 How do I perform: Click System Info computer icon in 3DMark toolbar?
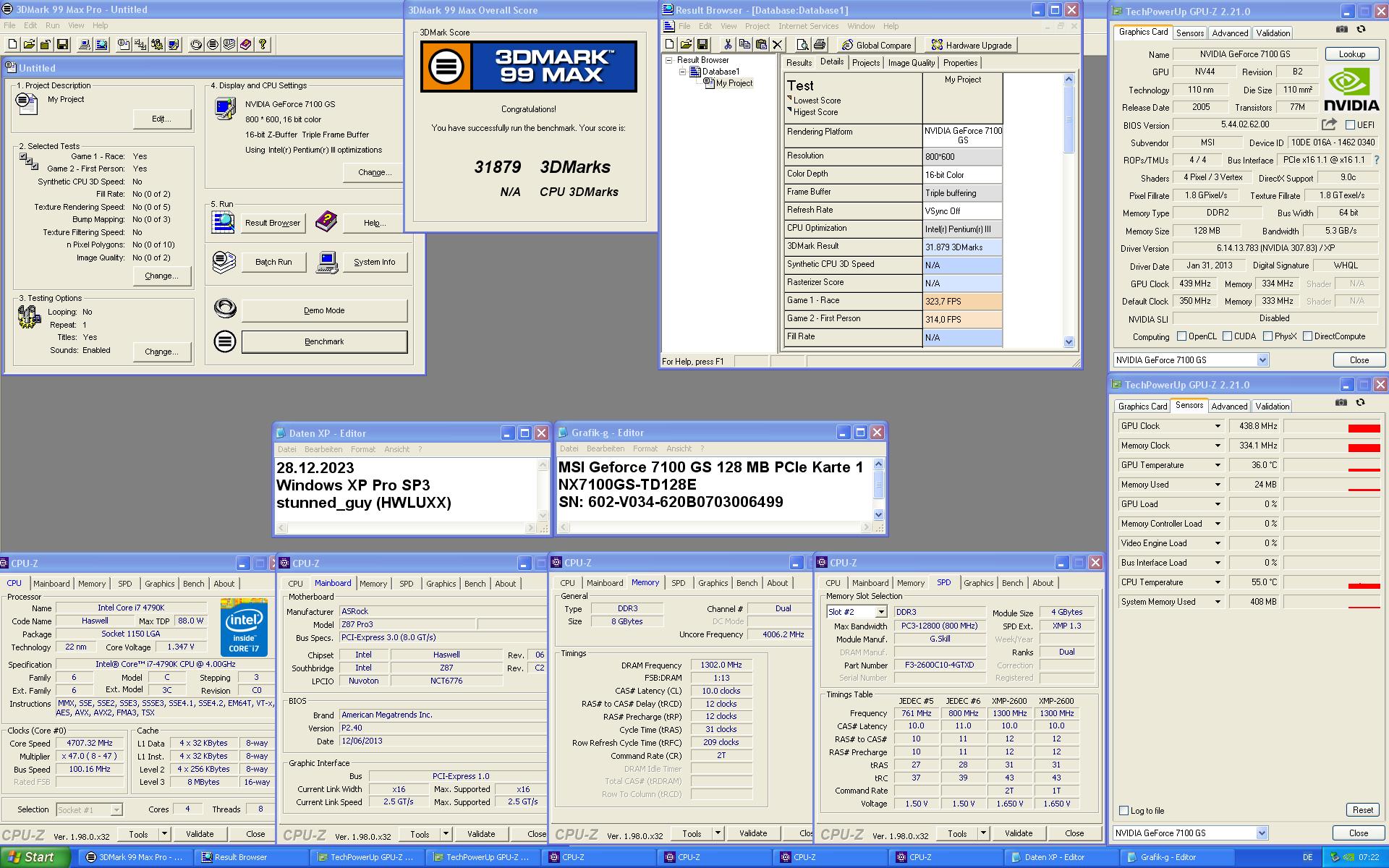[85, 45]
